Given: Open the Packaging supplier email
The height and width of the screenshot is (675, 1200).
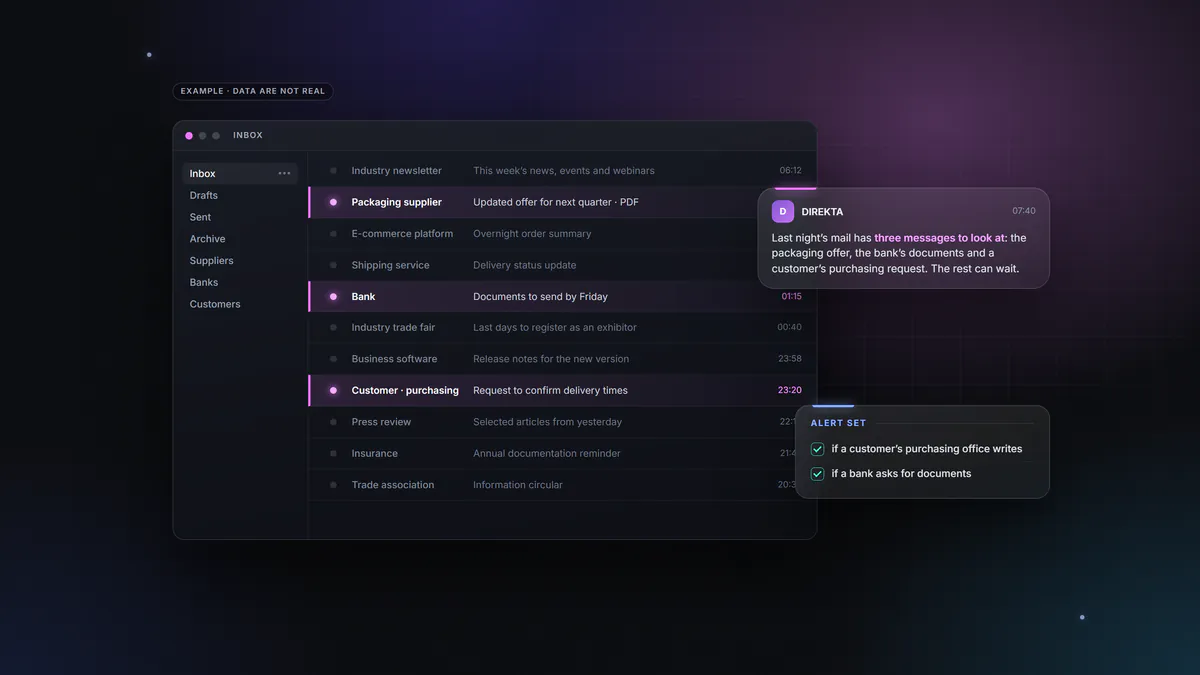Looking at the screenshot, I should tap(562, 202).
